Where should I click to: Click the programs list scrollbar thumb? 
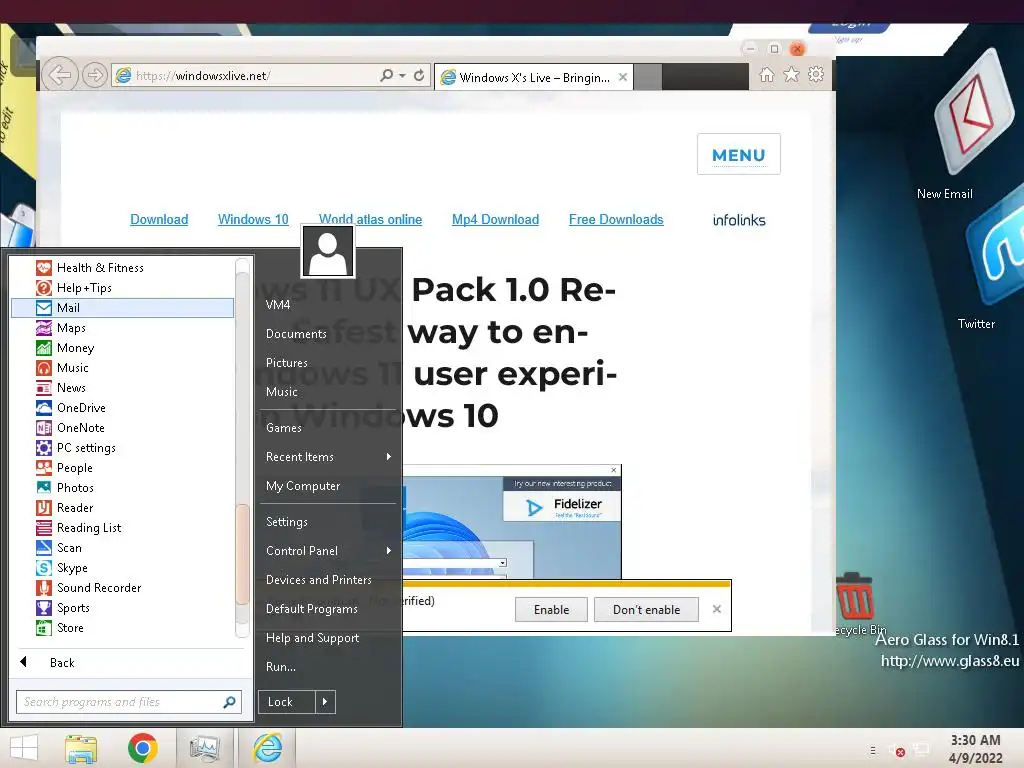[242, 553]
